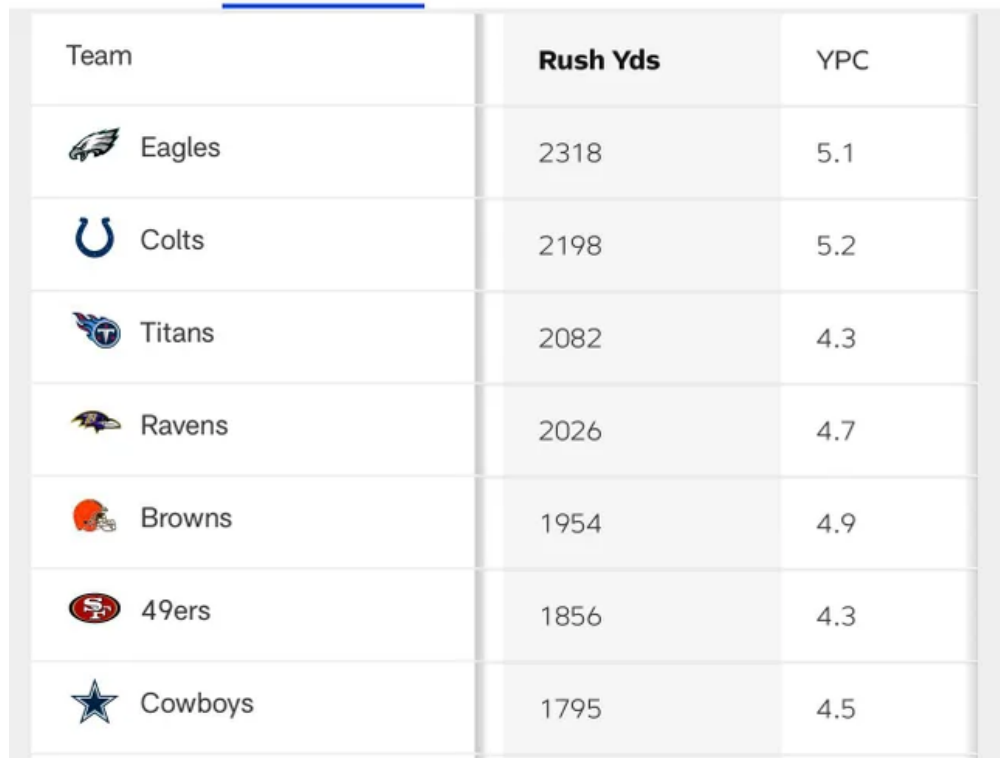The height and width of the screenshot is (758, 1000).
Task: Open the Colts team link
Action: pos(172,240)
